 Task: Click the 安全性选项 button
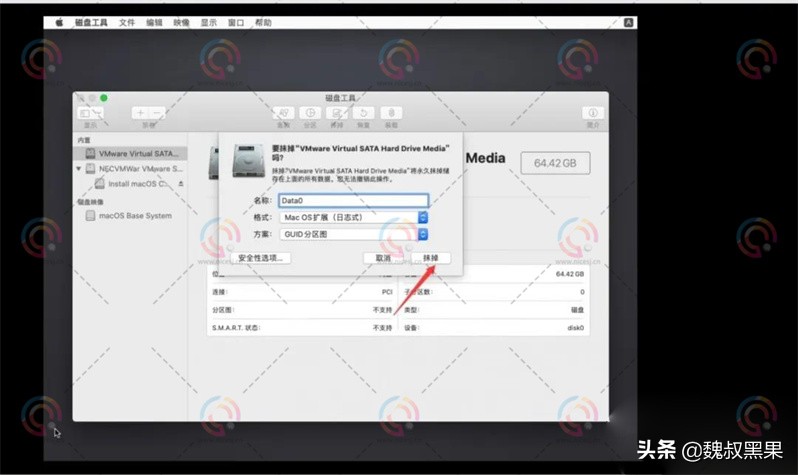click(x=261, y=258)
